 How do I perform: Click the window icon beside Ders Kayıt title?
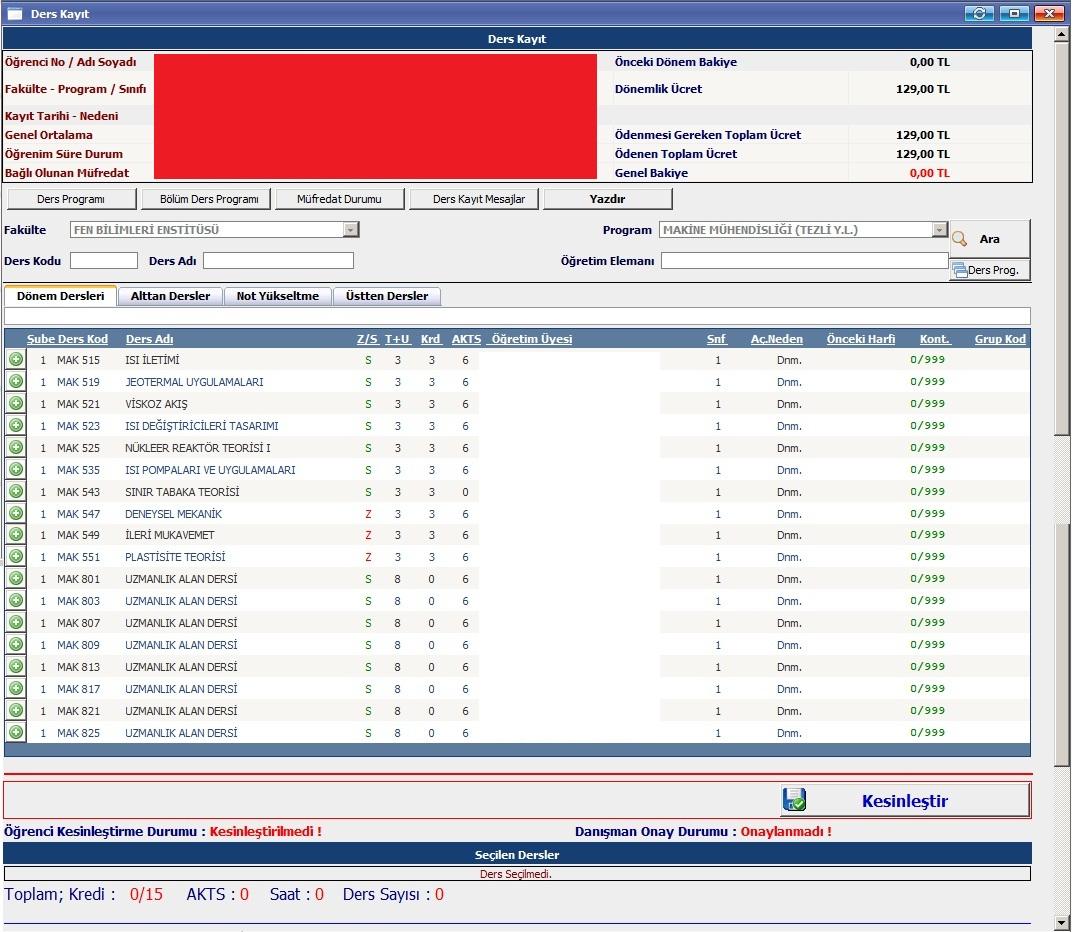click(x=14, y=14)
